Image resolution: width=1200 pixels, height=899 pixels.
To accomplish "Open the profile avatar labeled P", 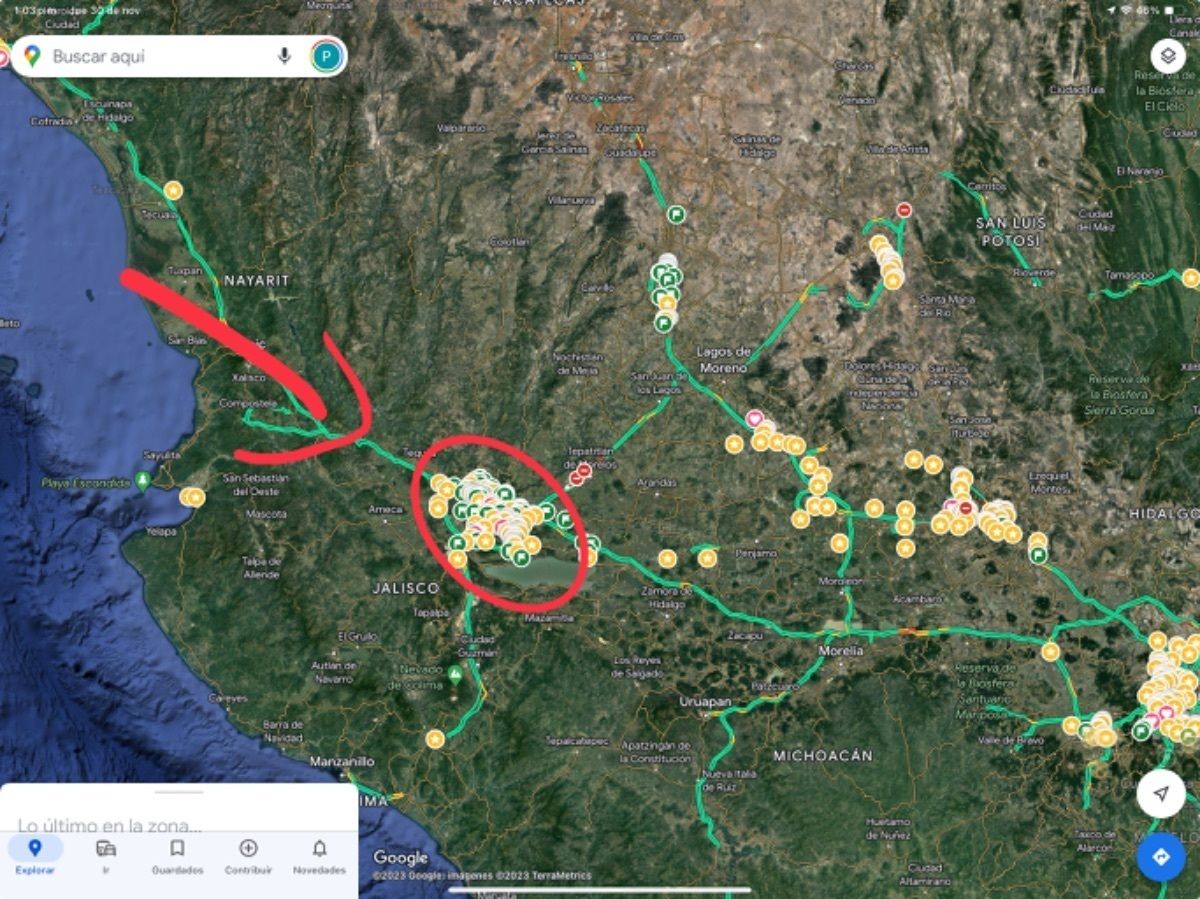I will point(326,56).
